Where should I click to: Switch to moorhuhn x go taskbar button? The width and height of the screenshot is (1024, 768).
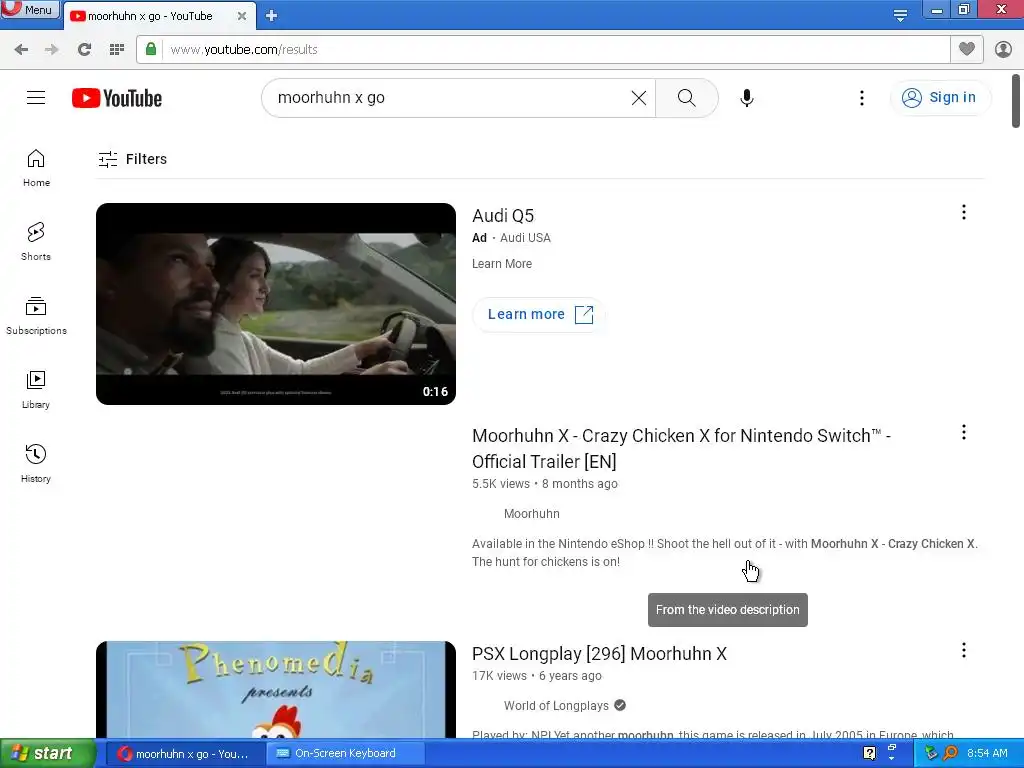tap(184, 754)
